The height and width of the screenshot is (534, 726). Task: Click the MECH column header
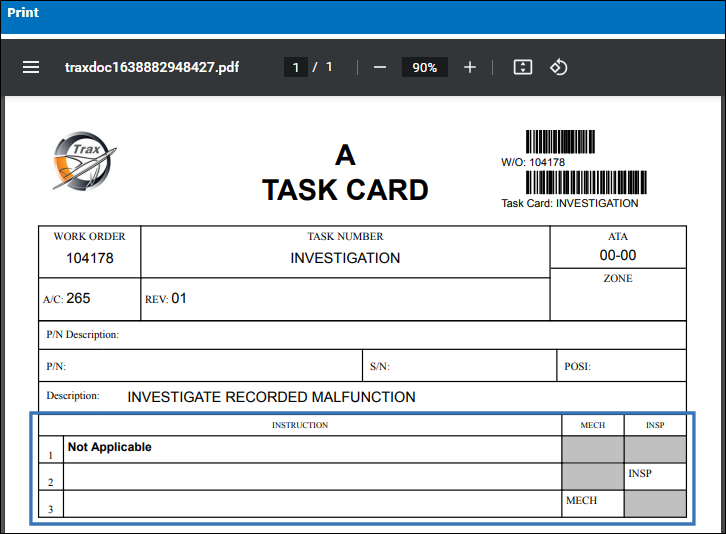(593, 425)
